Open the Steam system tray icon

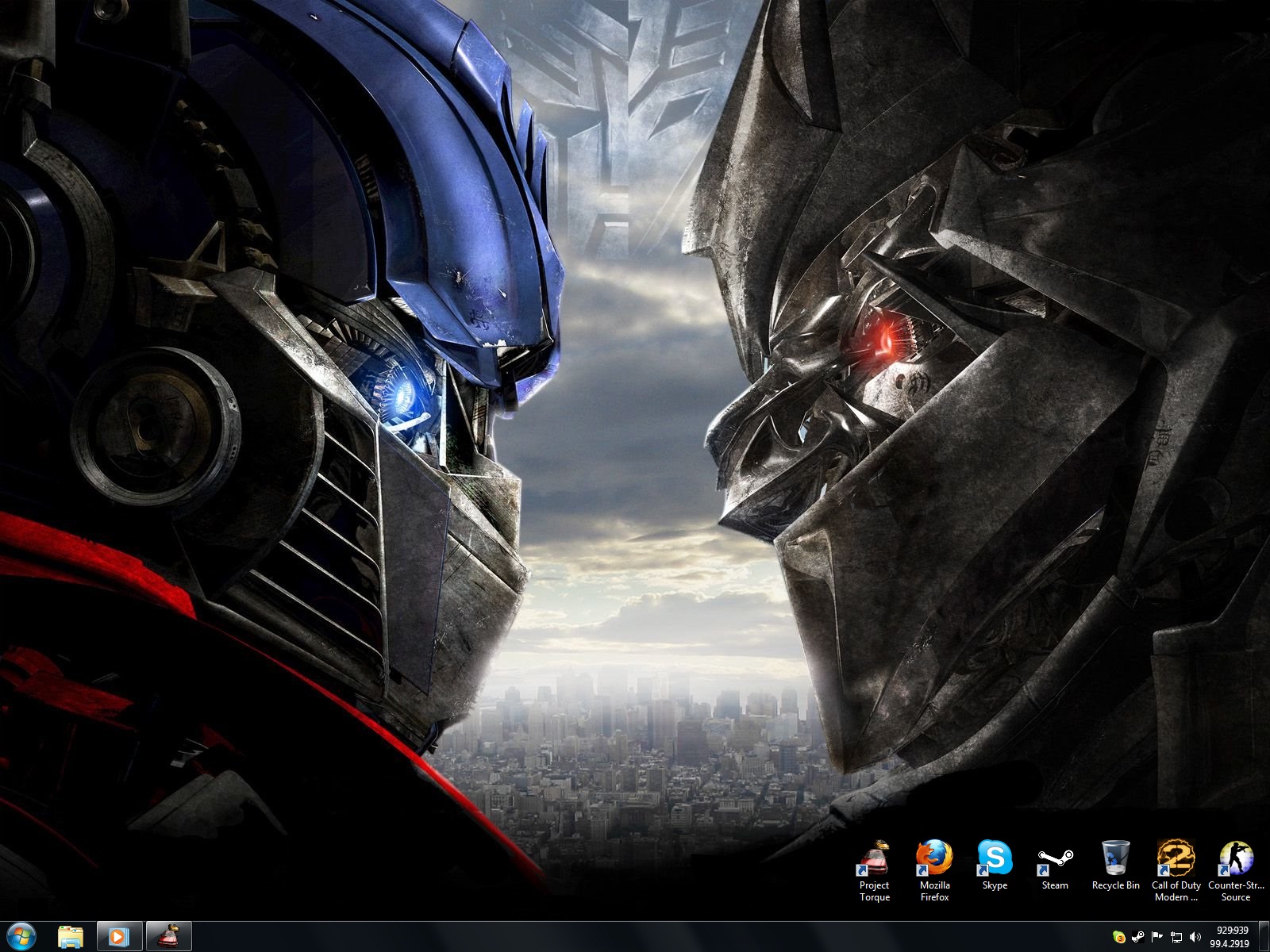click(x=1137, y=937)
